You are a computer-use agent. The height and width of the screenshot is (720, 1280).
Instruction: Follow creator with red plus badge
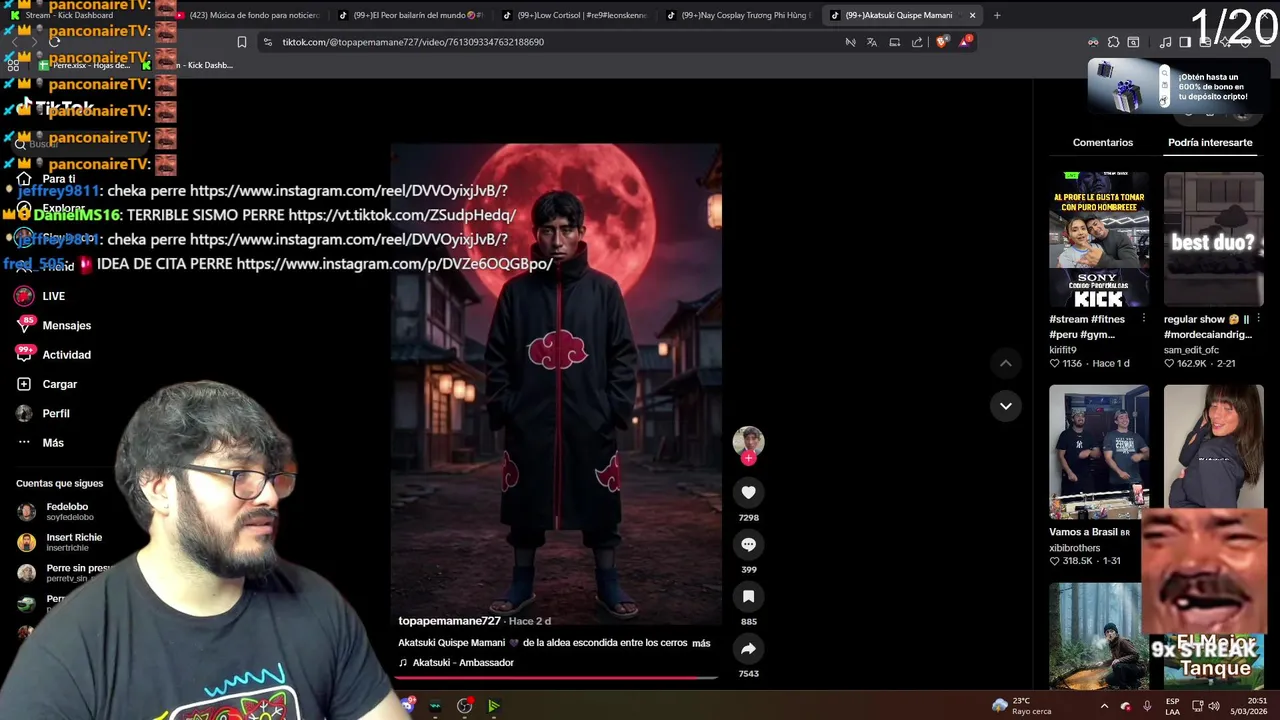pos(748,458)
